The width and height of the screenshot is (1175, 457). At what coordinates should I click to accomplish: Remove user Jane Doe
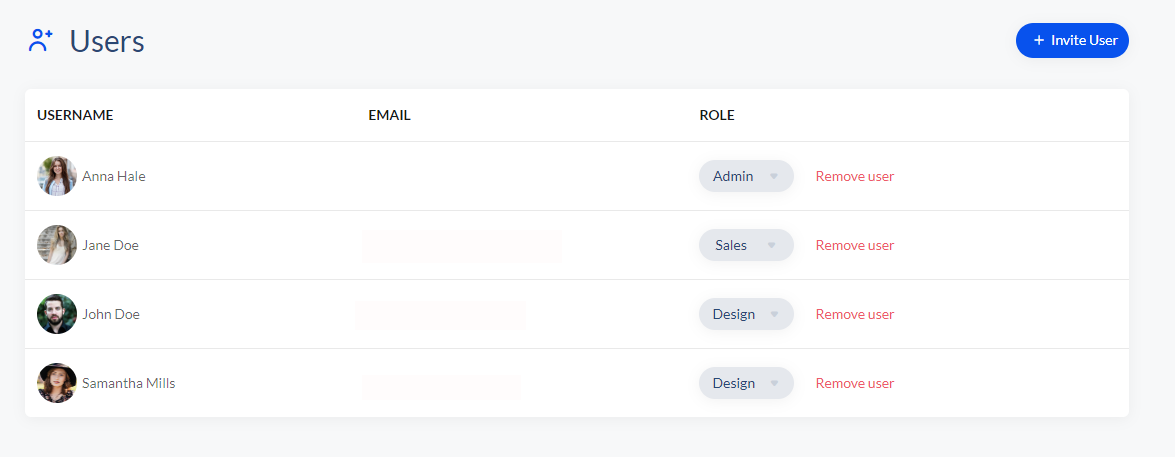coord(854,245)
